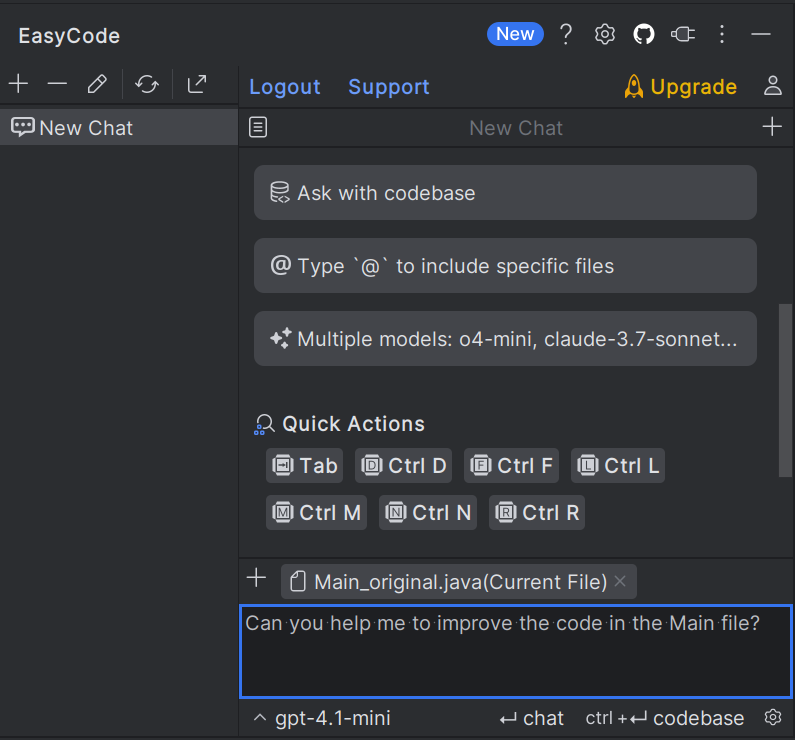
Task: Click the GitHub icon in the header
Action: coord(644,34)
